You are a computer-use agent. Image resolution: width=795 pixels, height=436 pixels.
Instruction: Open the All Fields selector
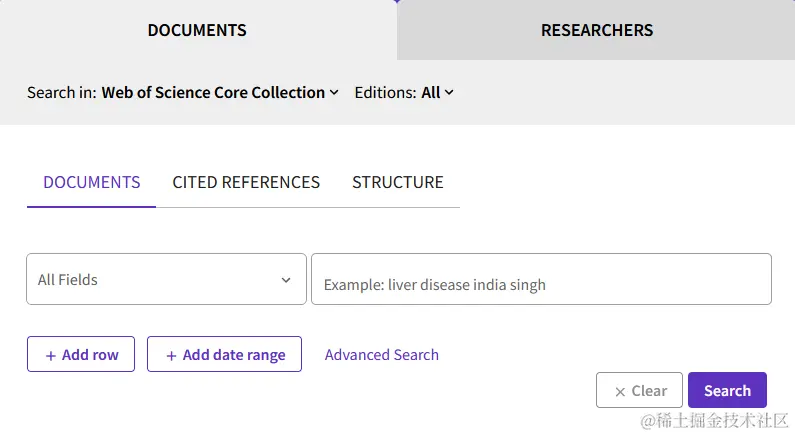click(x=166, y=279)
